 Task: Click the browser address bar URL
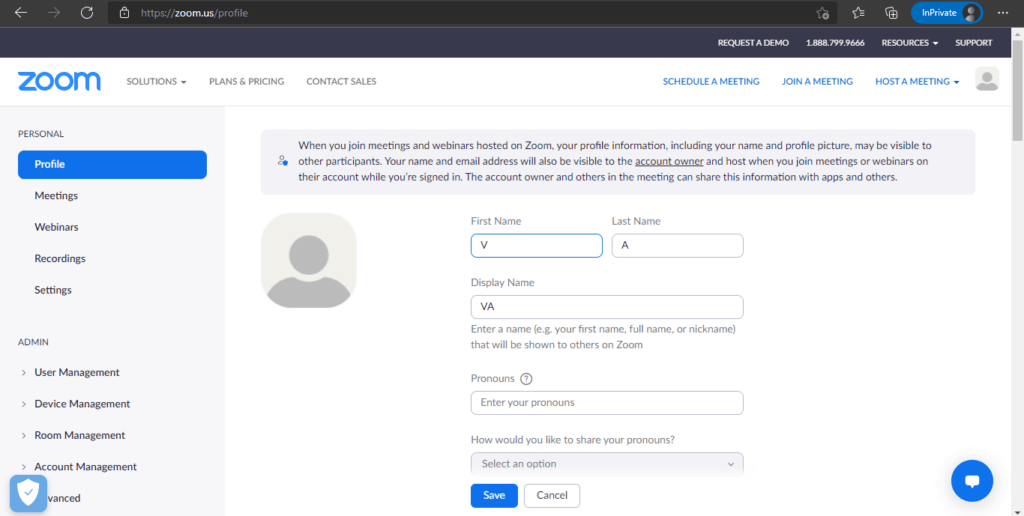coord(194,12)
